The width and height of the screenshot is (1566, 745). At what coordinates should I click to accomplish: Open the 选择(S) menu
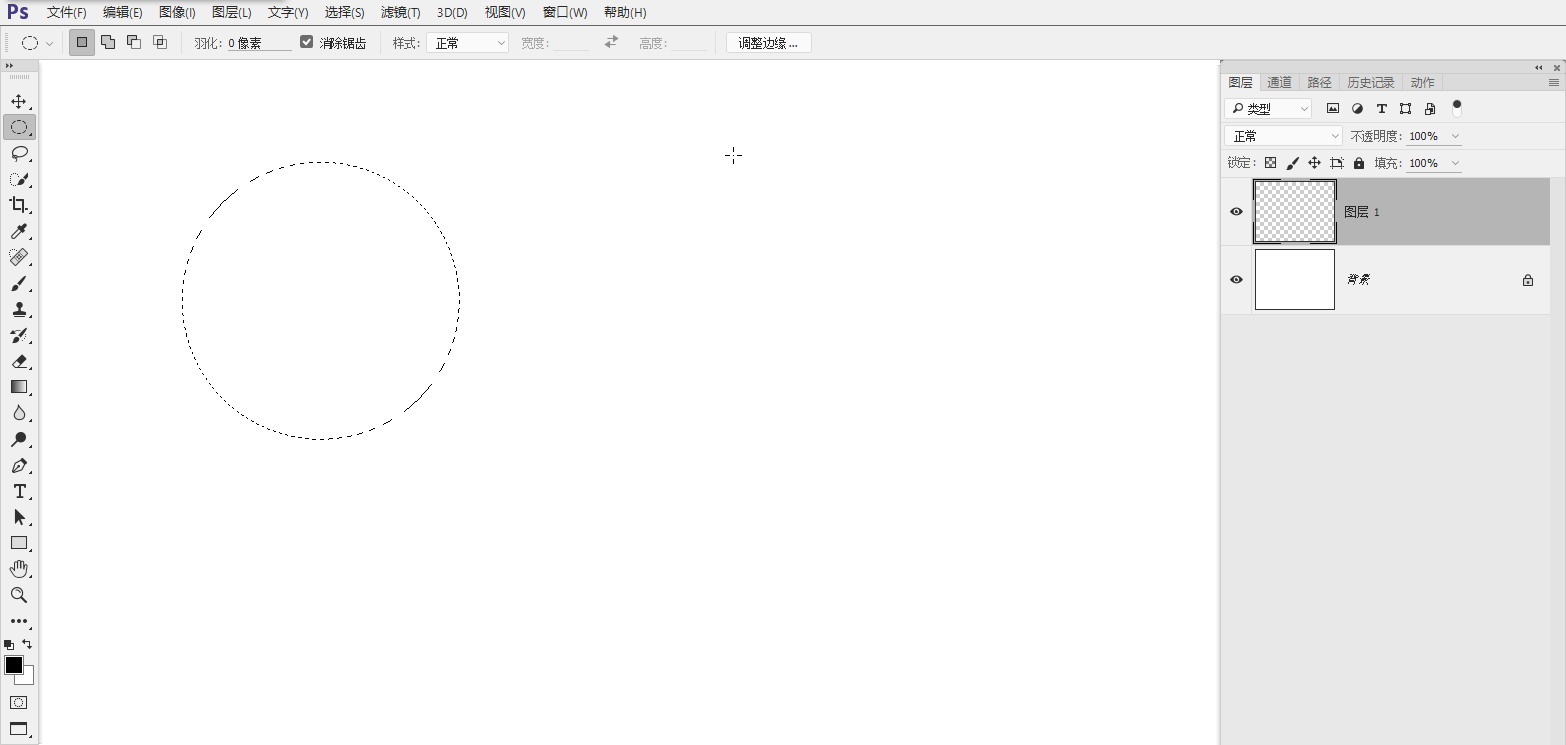pyautogui.click(x=345, y=13)
